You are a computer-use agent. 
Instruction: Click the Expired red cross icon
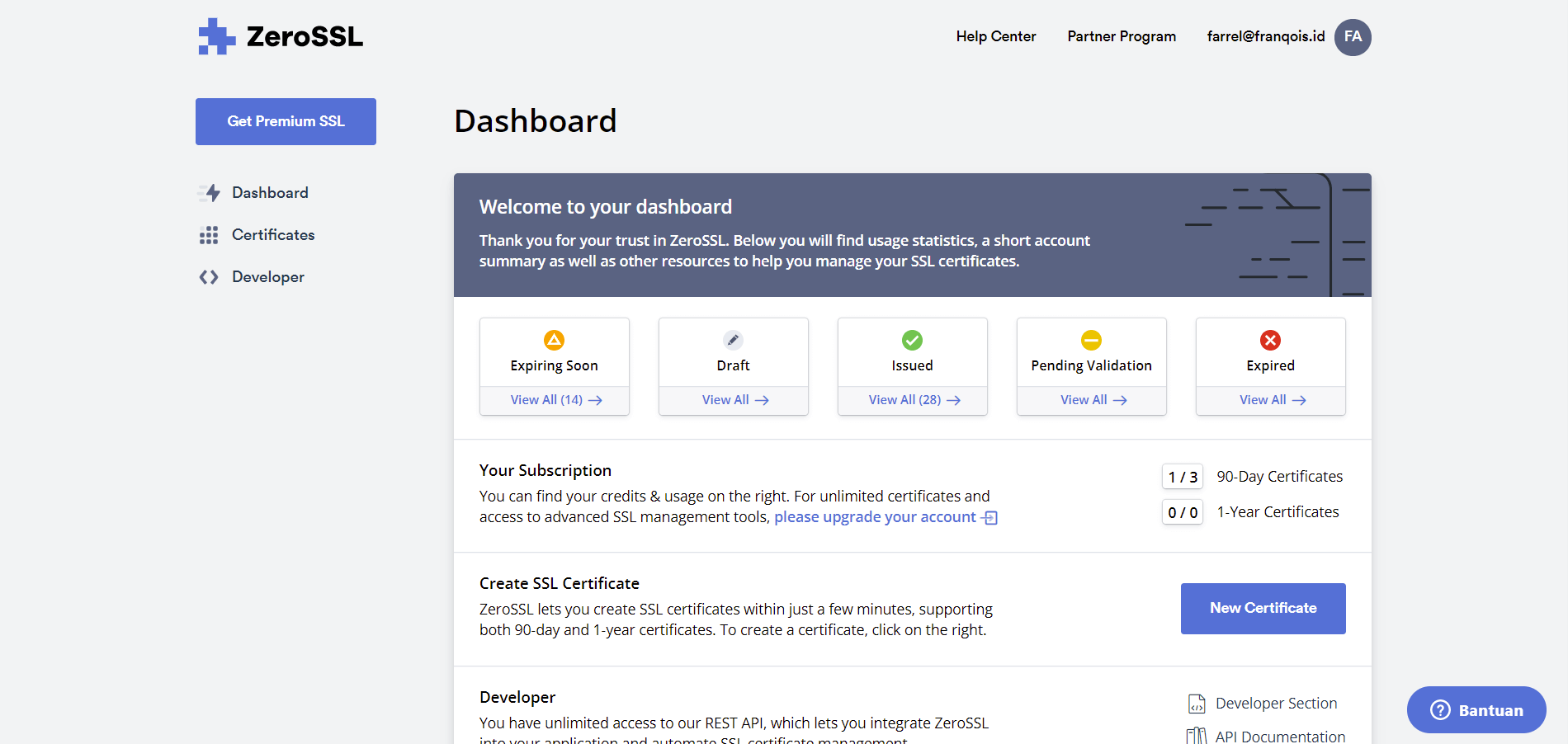(x=1271, y=340)
